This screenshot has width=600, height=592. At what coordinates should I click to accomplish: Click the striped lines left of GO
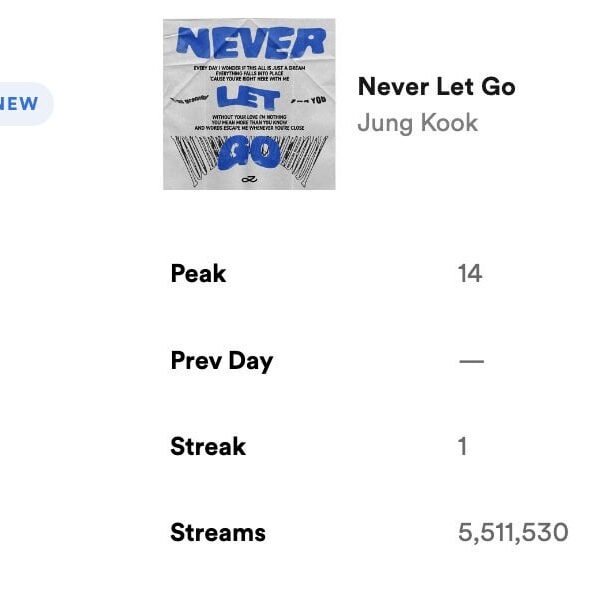[196, 155]
